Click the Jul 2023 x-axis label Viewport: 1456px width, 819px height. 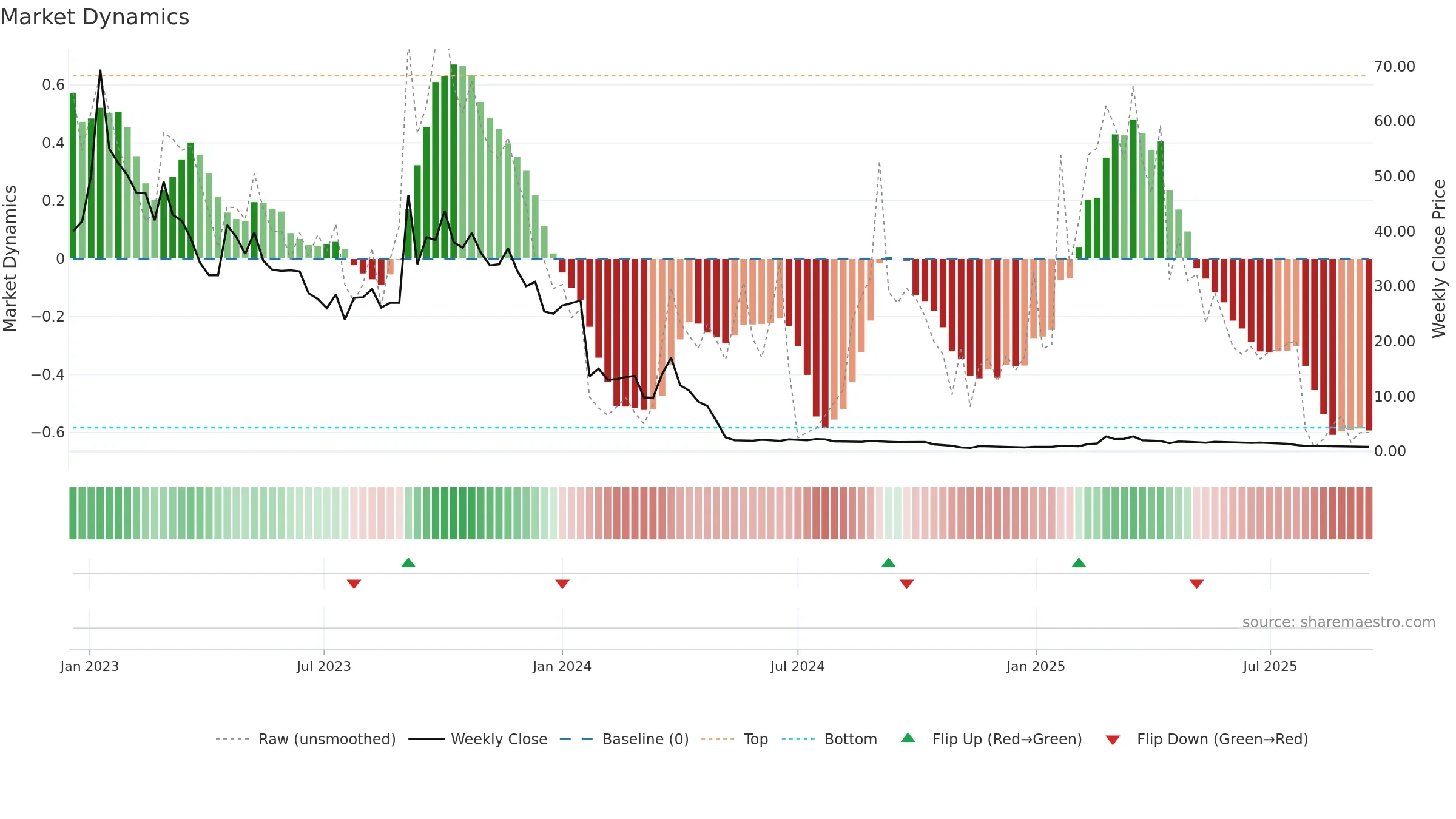324,666
